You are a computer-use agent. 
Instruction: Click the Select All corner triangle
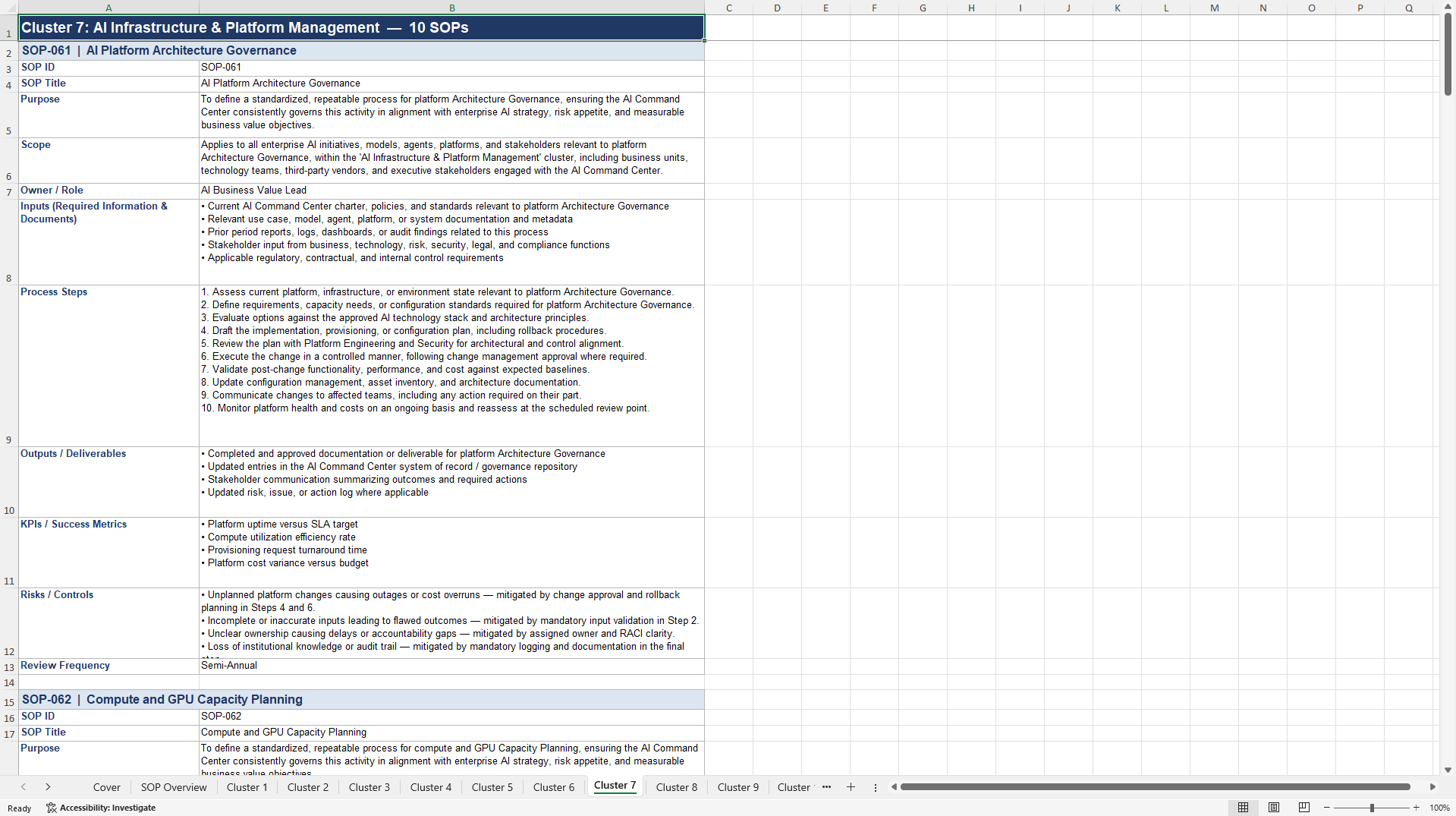9,8
